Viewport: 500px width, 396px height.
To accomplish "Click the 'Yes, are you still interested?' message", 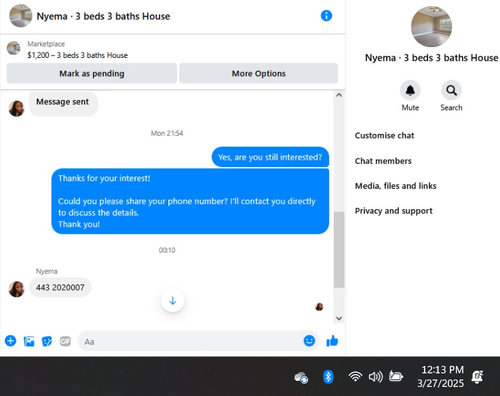I will 270,157.
